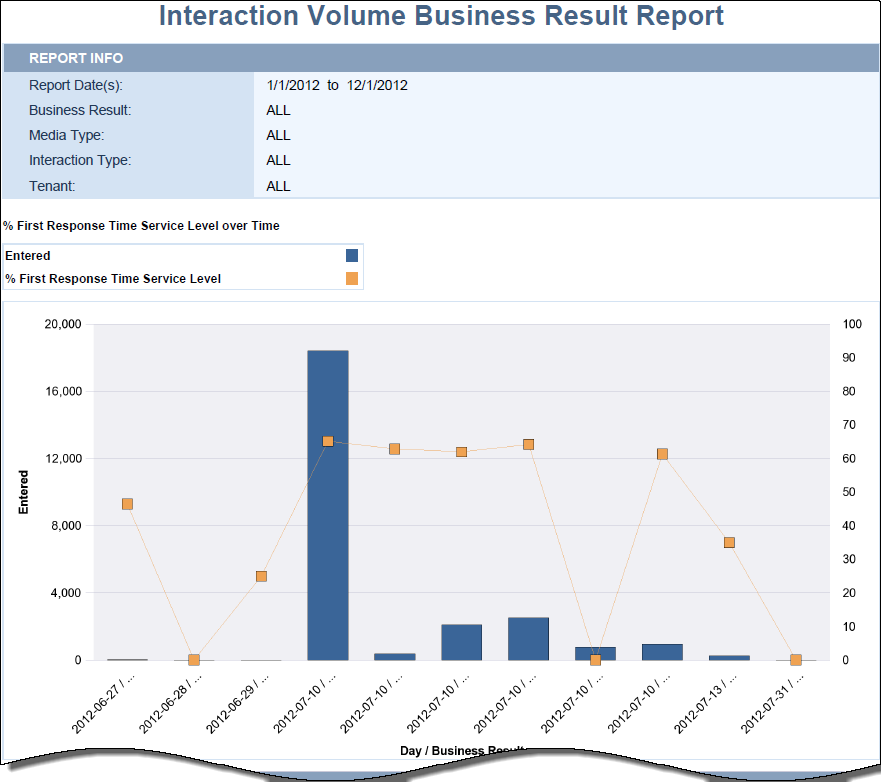Click the orange service level legend swatch
Viewport: 881px width, 782px height.
[351, 279]
